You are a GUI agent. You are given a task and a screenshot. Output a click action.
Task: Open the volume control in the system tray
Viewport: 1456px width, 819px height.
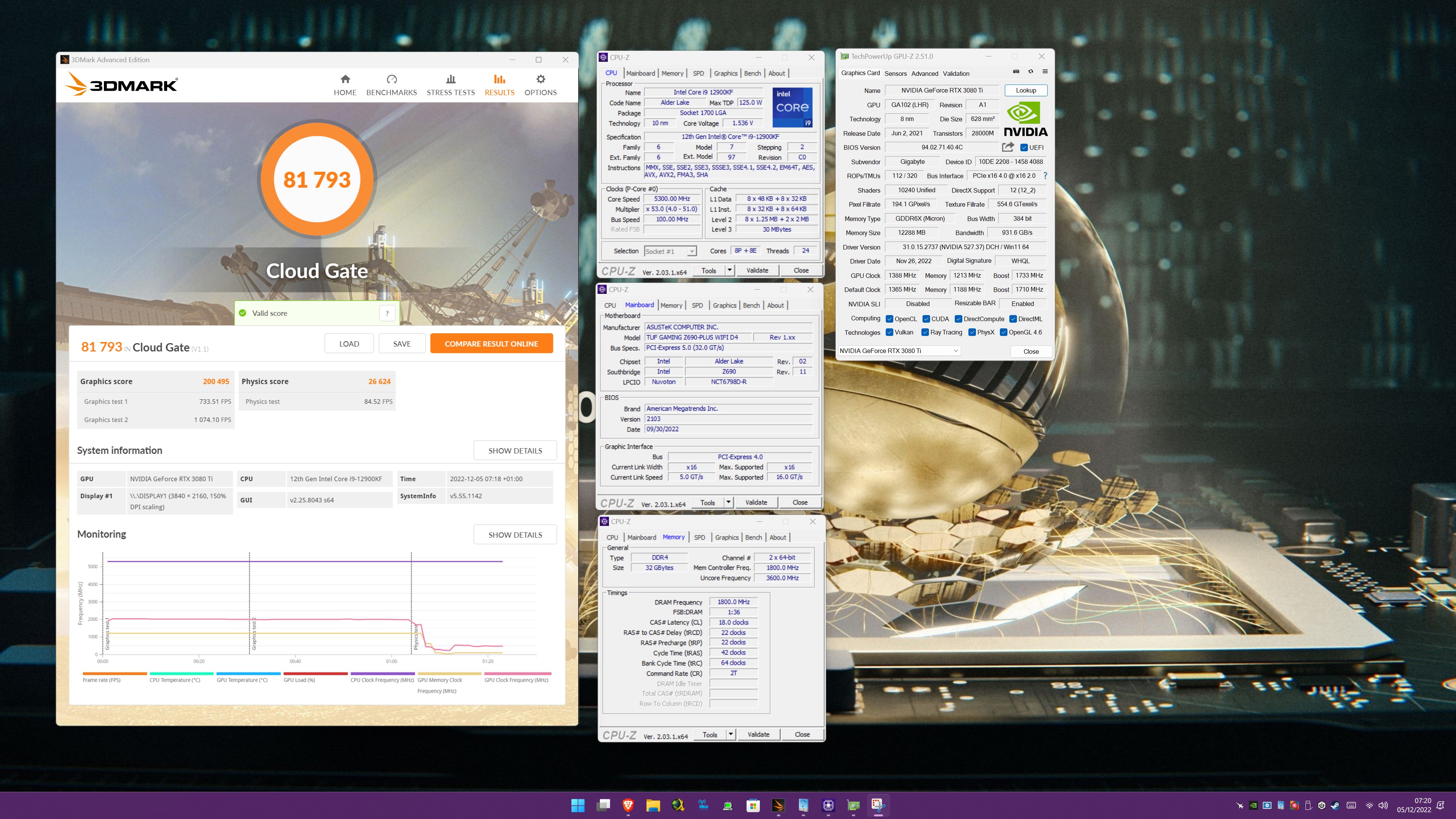[1383, 805]
